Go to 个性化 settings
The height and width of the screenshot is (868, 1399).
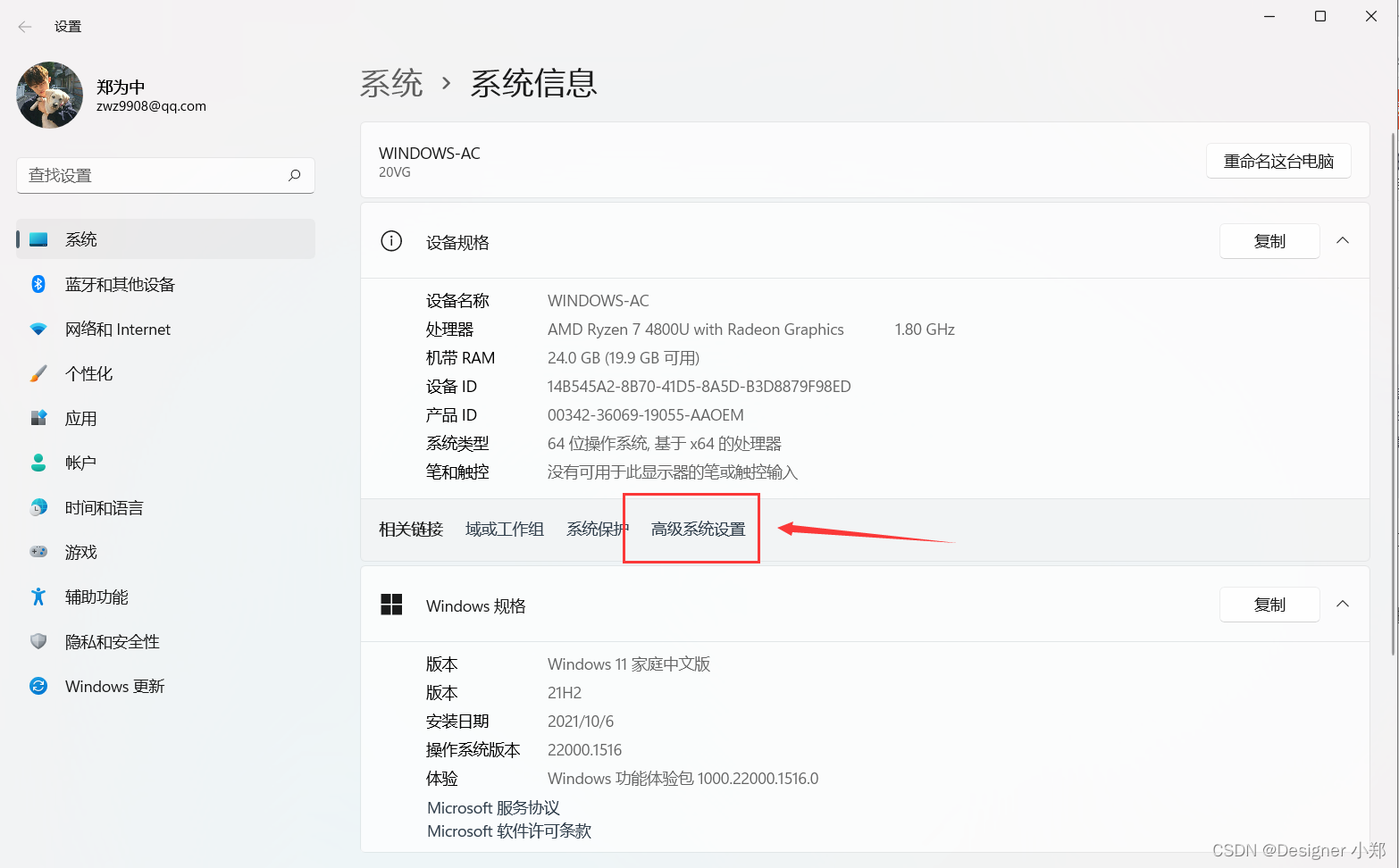[165, 373]
